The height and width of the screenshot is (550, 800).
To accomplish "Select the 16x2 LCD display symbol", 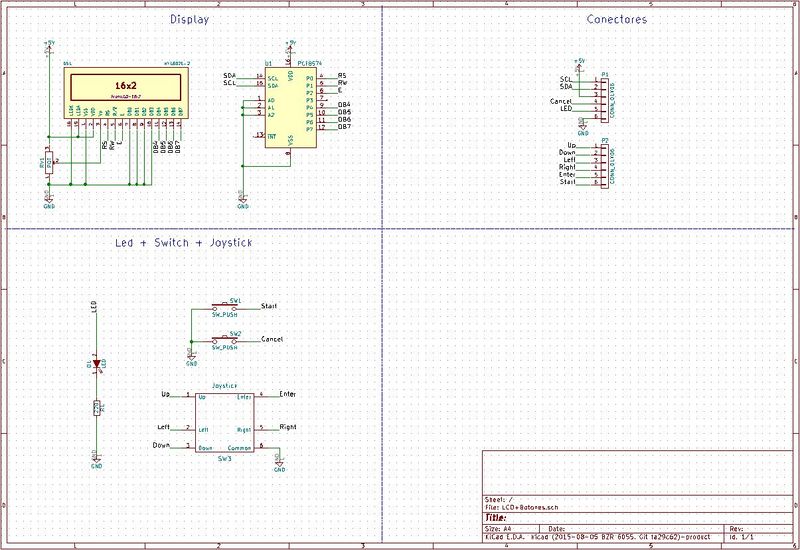I will tap(126, 93).
